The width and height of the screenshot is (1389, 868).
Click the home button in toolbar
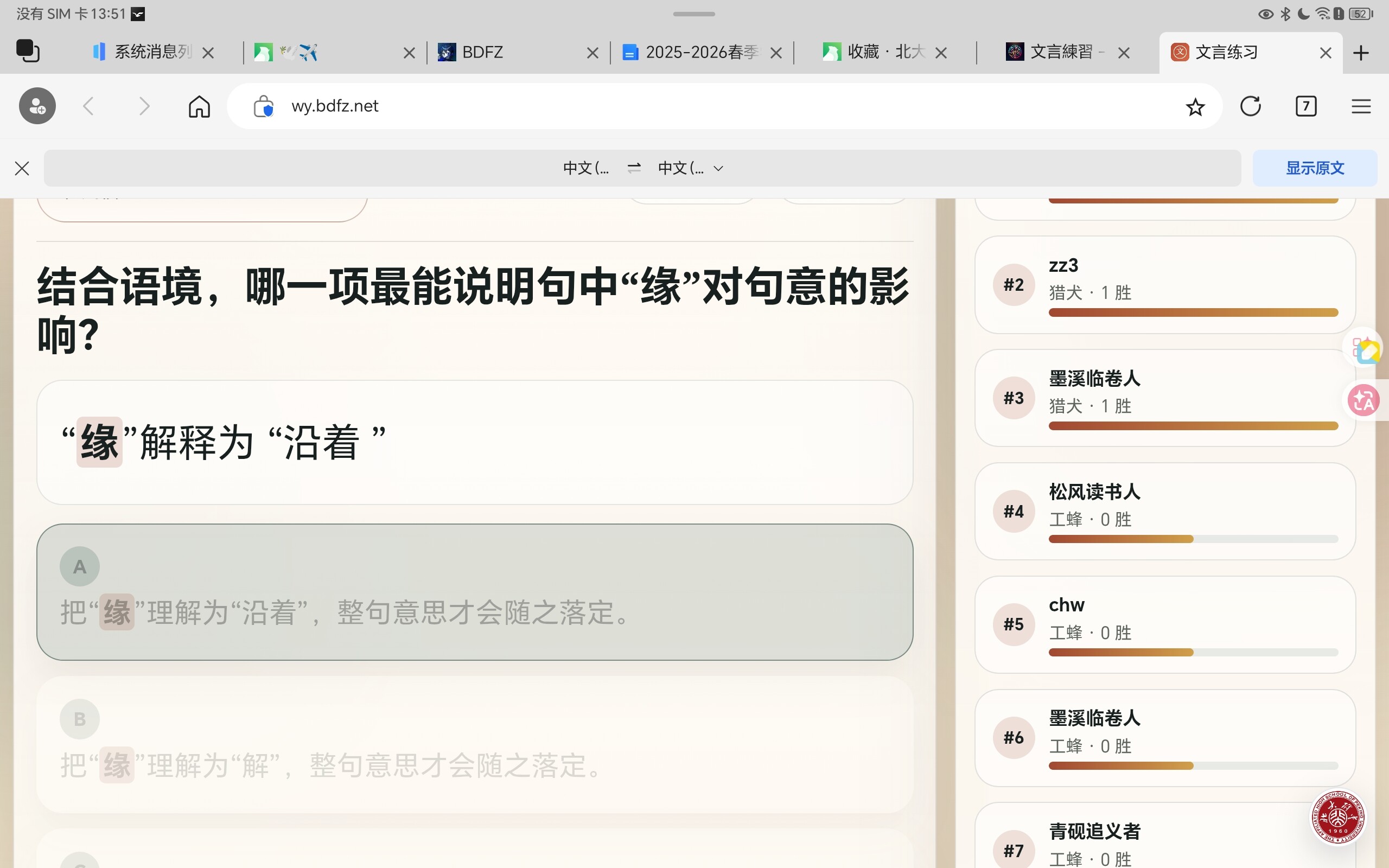[199, 106]
